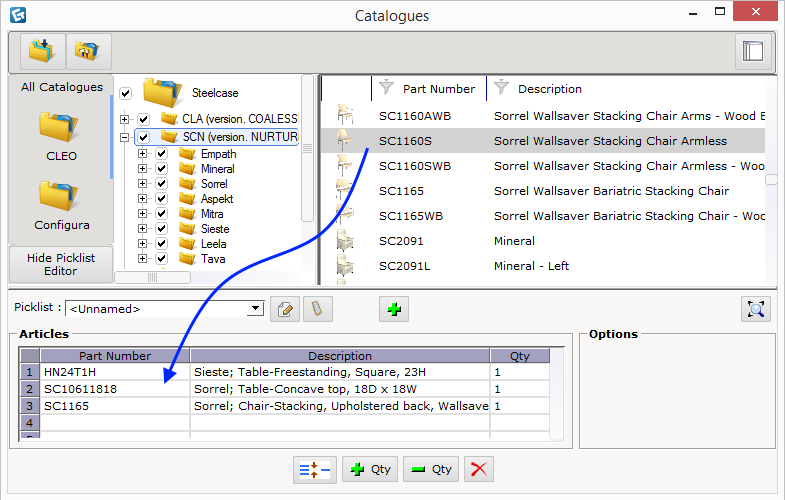Open the Picklist dropdown

[255, 308]
